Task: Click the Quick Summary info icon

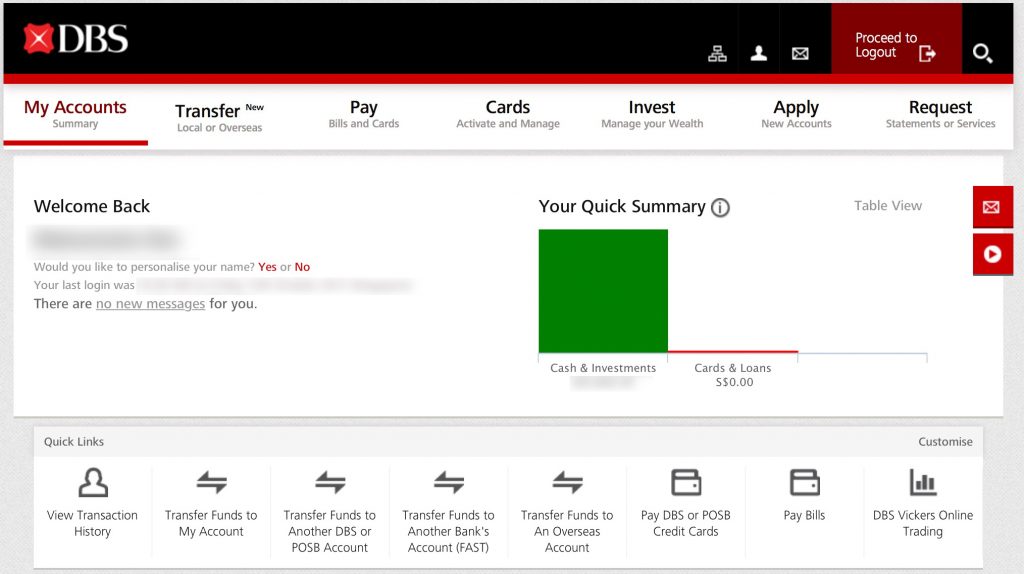Action: point(720,208)
